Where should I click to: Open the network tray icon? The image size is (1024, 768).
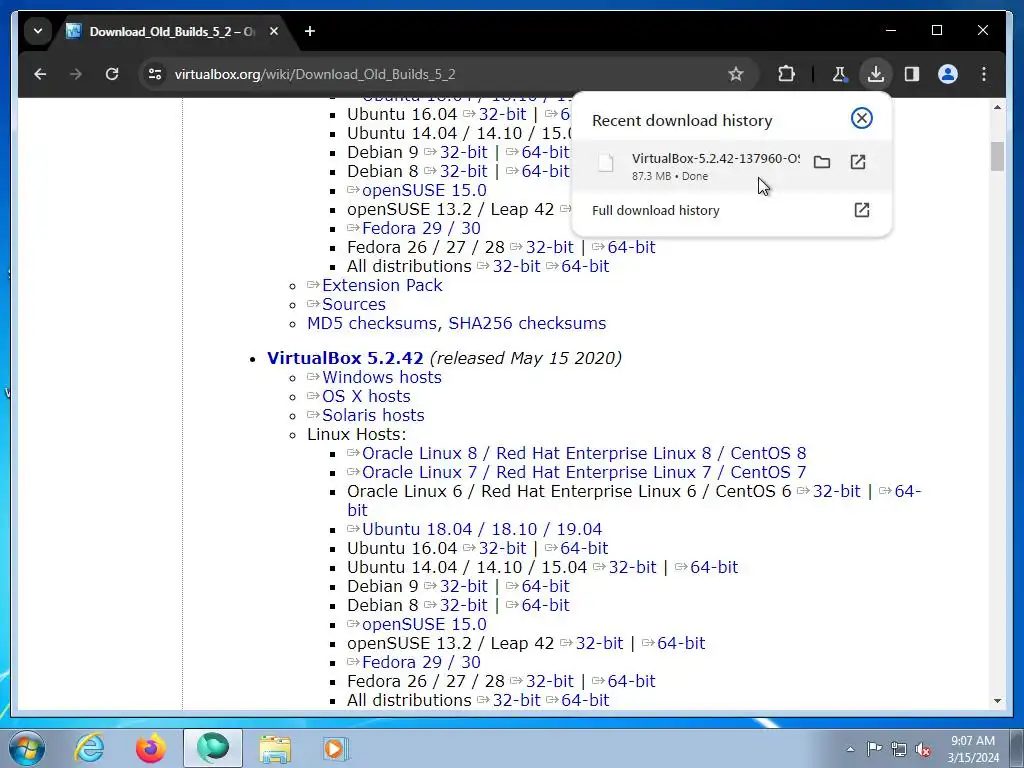(899, 749)
